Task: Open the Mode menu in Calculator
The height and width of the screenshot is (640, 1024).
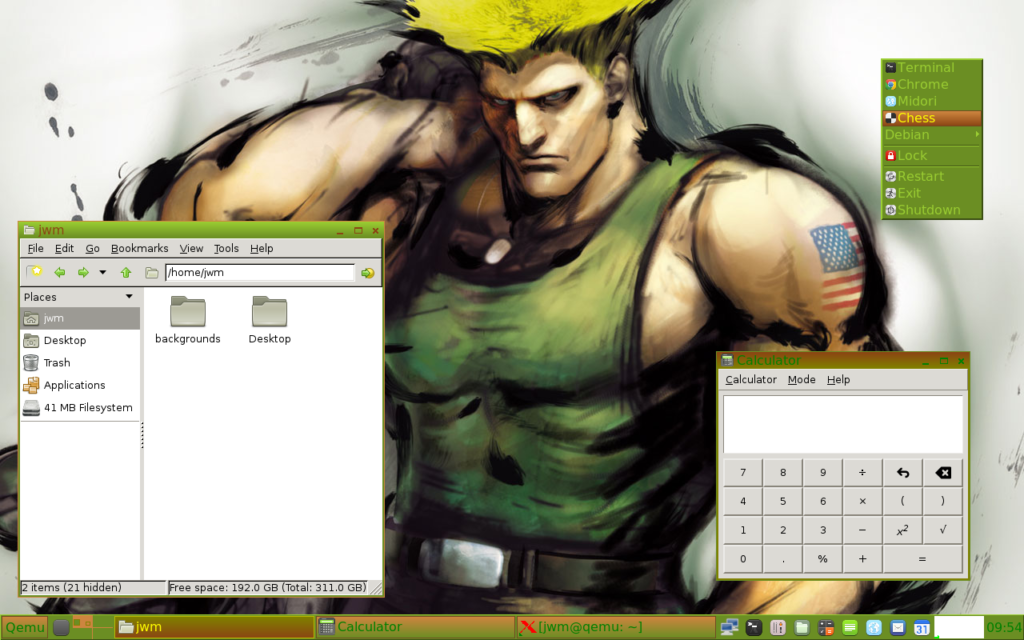Action: 801,380
